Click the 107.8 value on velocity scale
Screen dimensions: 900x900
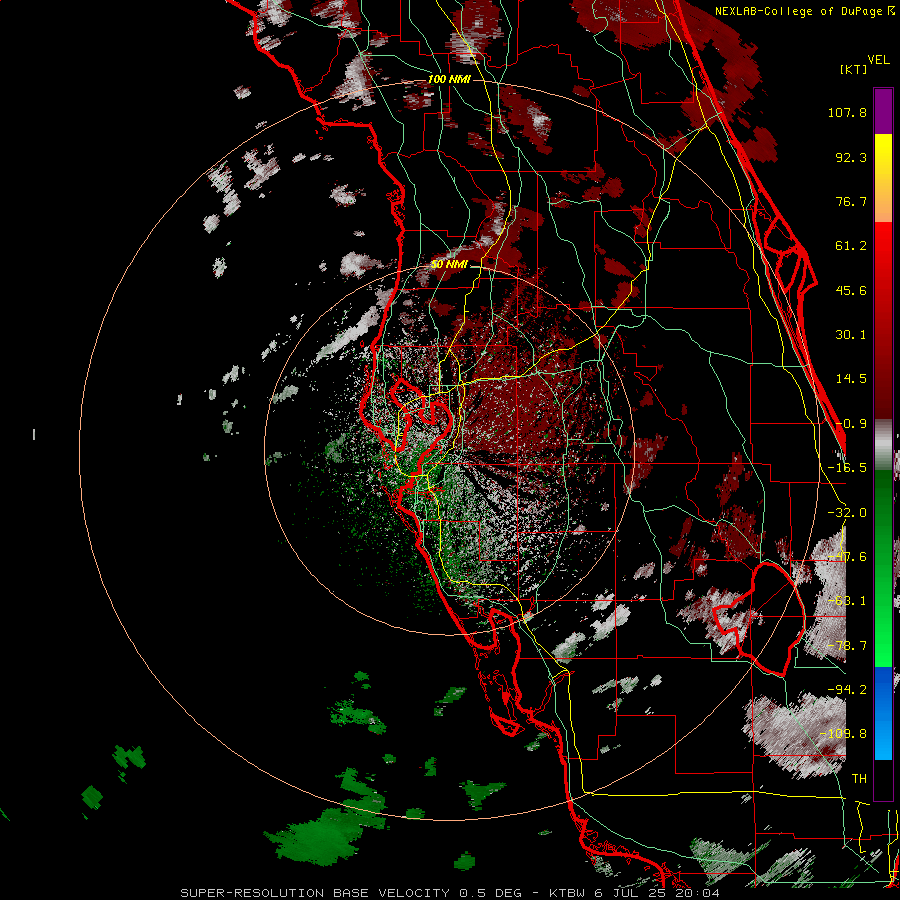(847, 112)
